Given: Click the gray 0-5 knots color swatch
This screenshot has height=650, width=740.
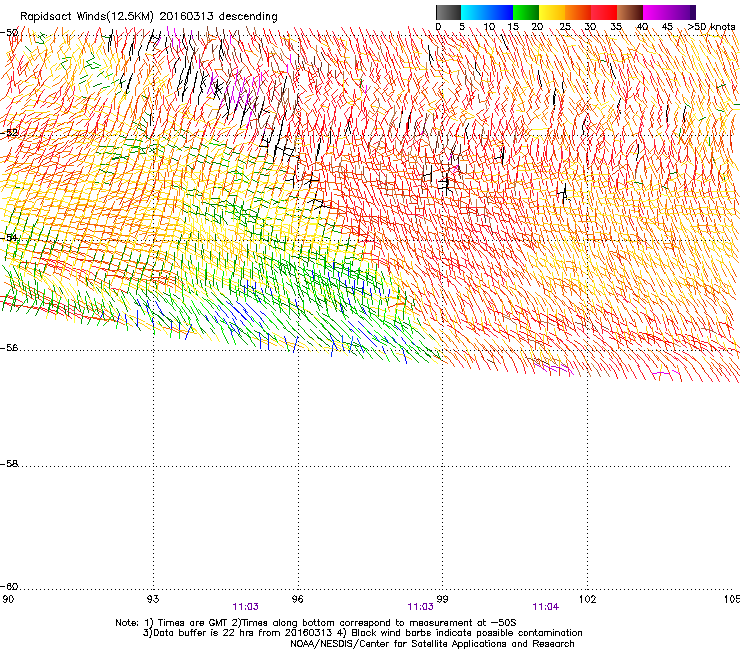Looking at the screenshot, I should (x=448, y=12).
